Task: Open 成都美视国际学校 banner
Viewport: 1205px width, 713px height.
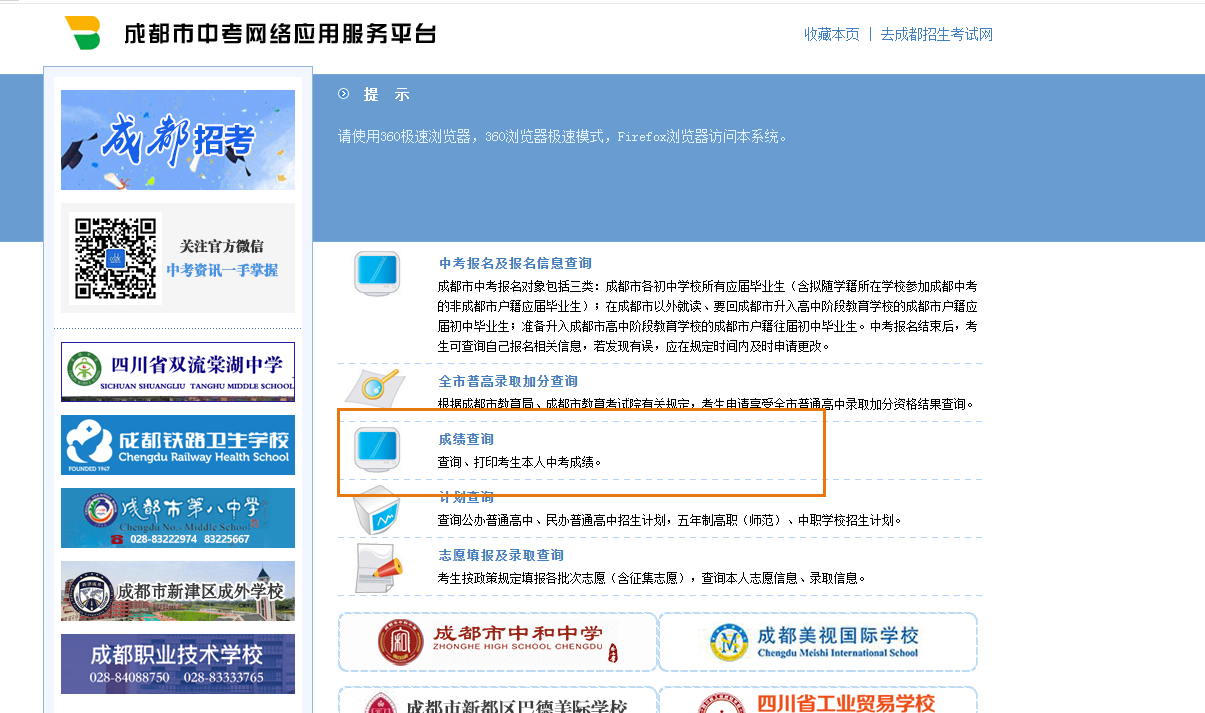Action: coord(817,642)
